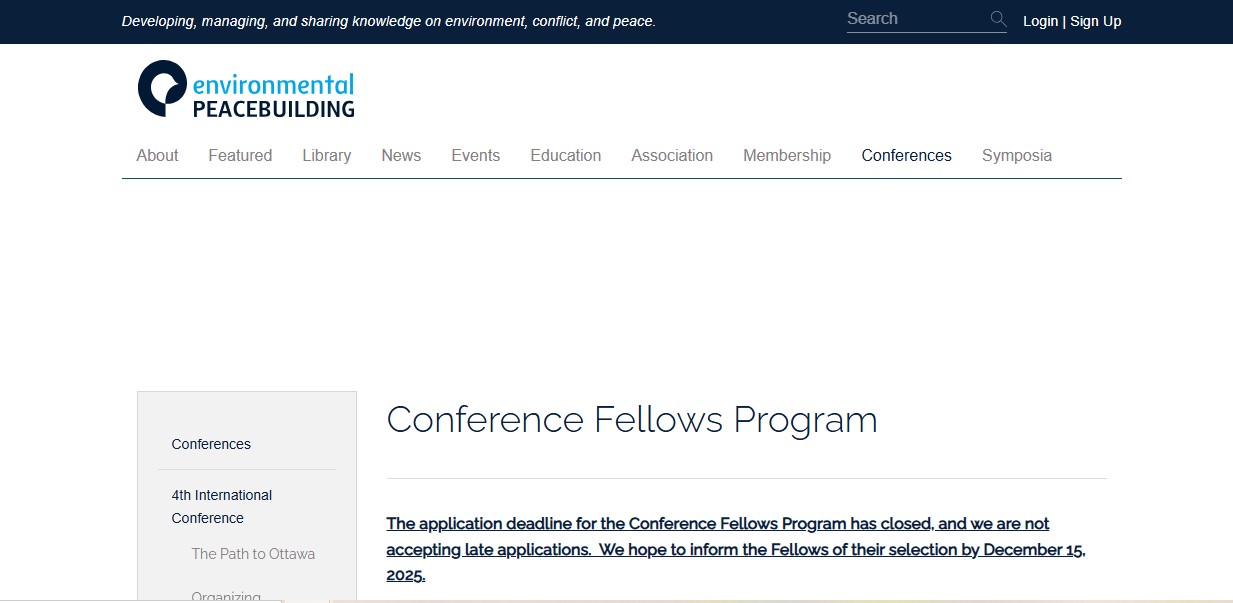Click the Environmental Peacebuilding logo

click(246, 89)
